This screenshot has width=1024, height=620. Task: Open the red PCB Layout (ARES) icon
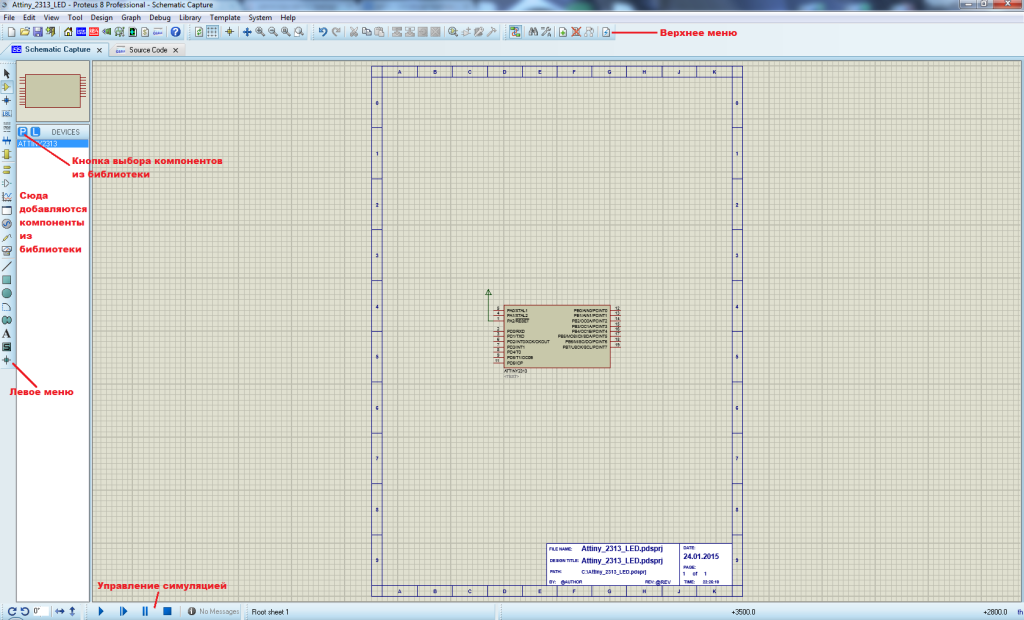(94, 32)
